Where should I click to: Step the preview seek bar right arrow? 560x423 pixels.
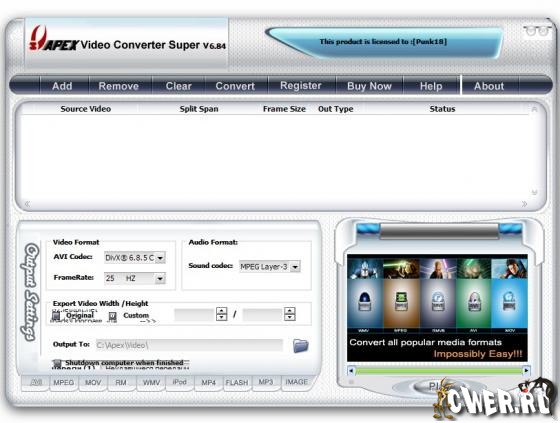coord(526,371)
